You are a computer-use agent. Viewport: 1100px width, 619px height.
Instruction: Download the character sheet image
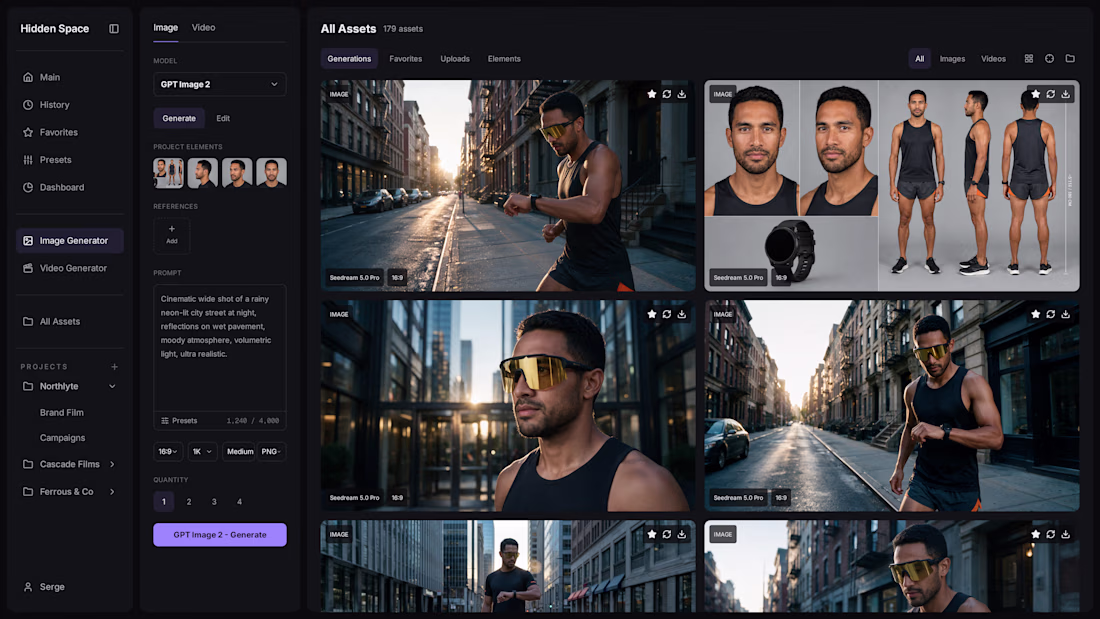point(1066,94)
